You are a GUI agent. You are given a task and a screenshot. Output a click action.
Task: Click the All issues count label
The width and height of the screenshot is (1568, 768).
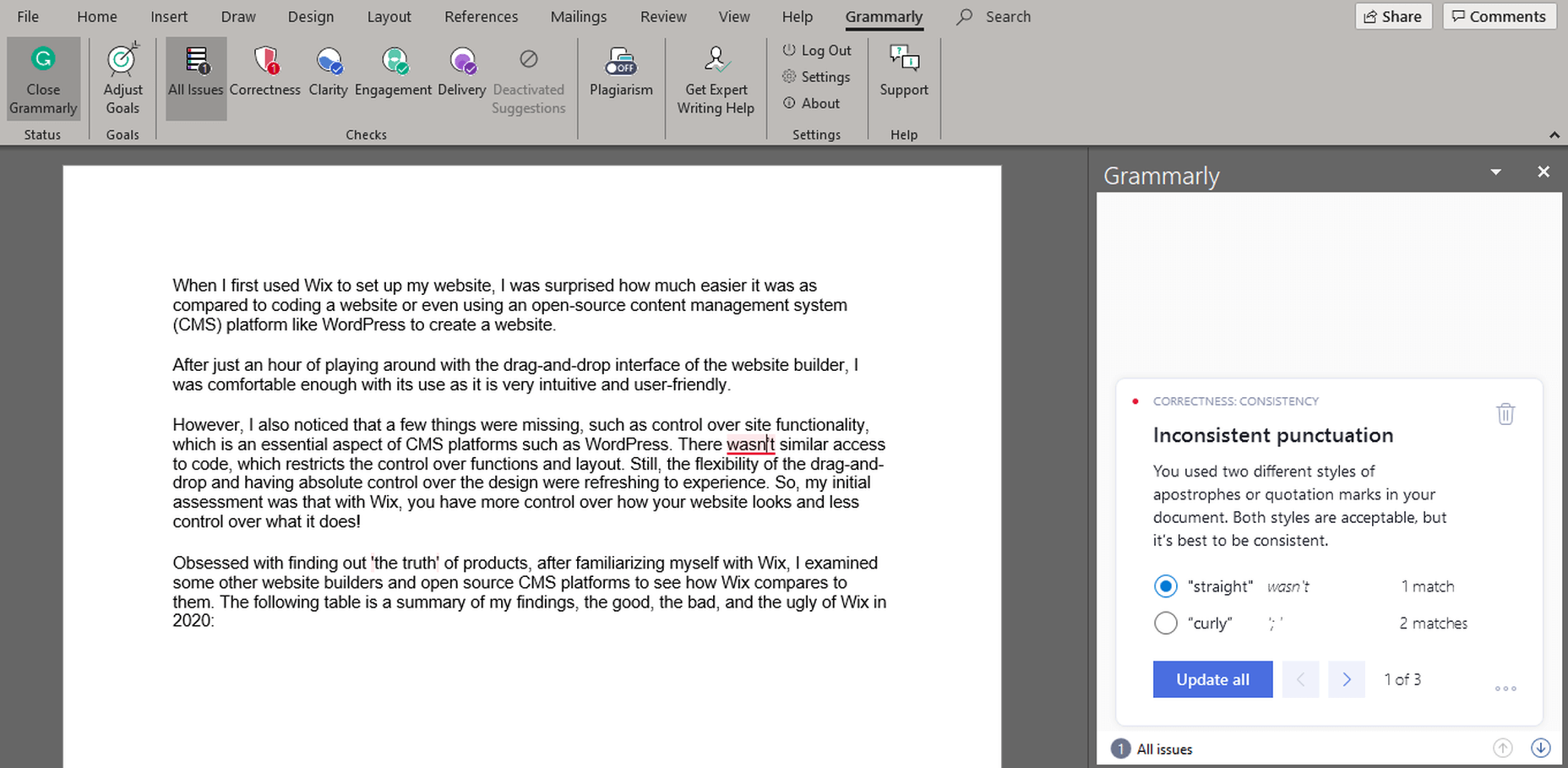click(1151, 749)
